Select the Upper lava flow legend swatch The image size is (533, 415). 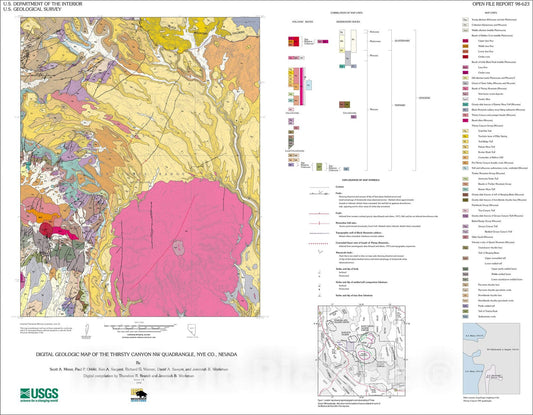pos(465,41)
